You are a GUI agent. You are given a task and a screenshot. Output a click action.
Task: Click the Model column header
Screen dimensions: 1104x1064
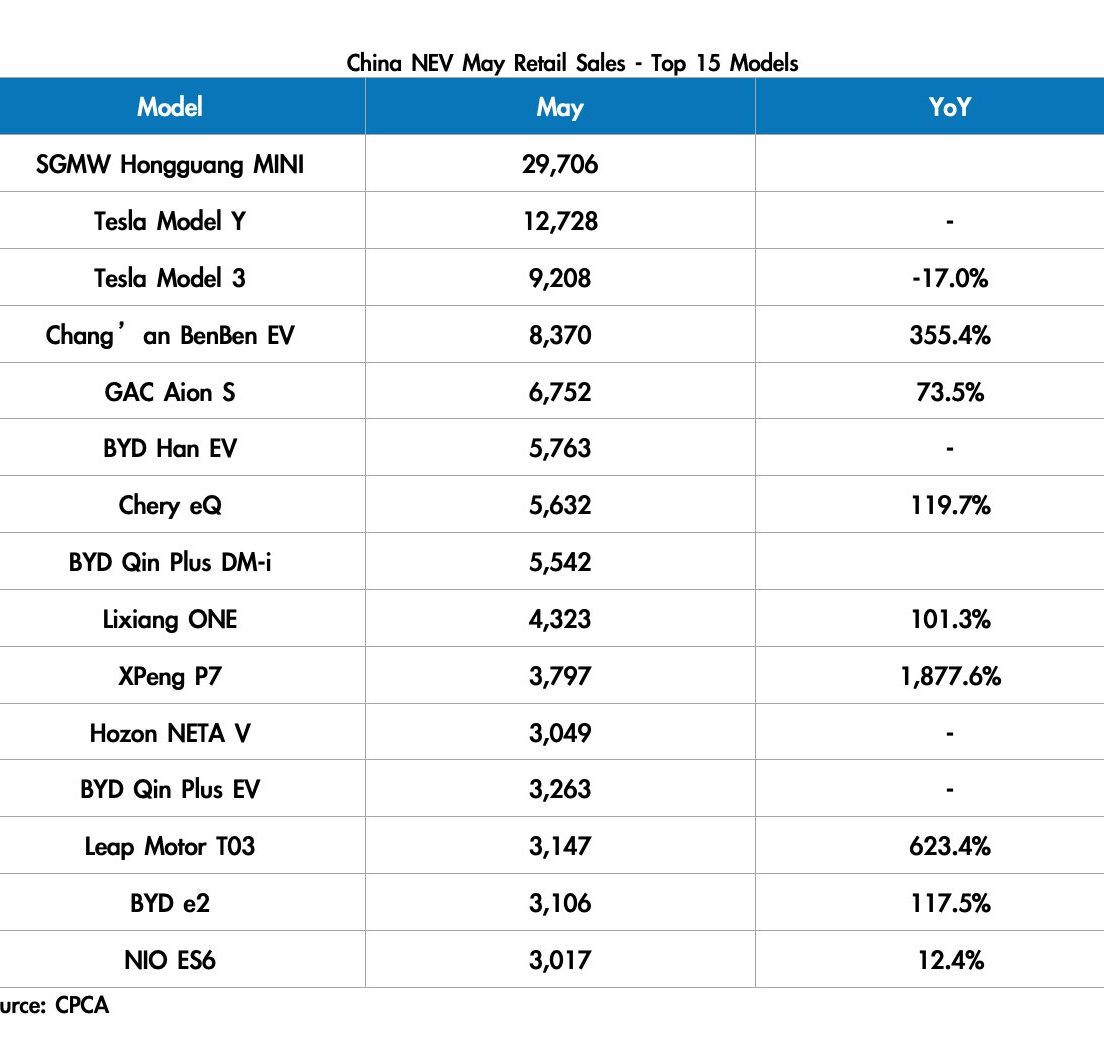170,107
